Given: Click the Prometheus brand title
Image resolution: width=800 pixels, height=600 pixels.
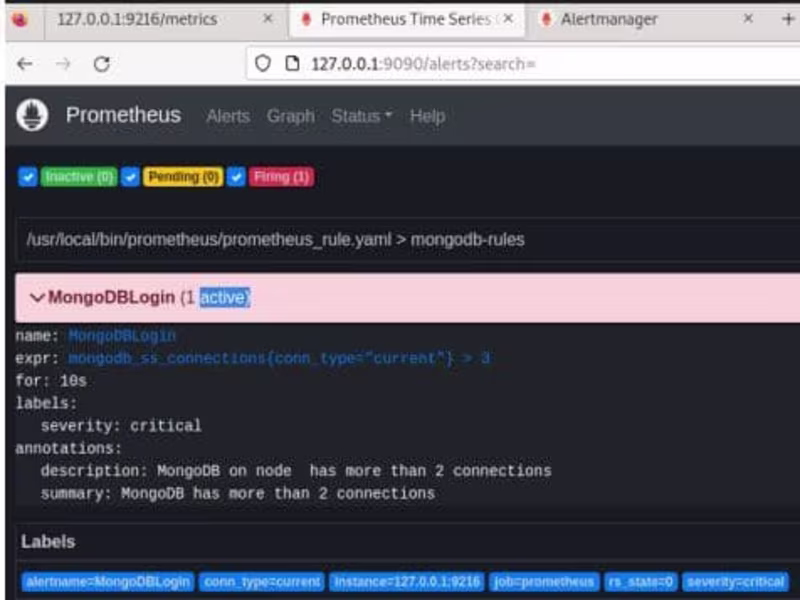Looking at the screenshot, I should (x=123, y=115).
